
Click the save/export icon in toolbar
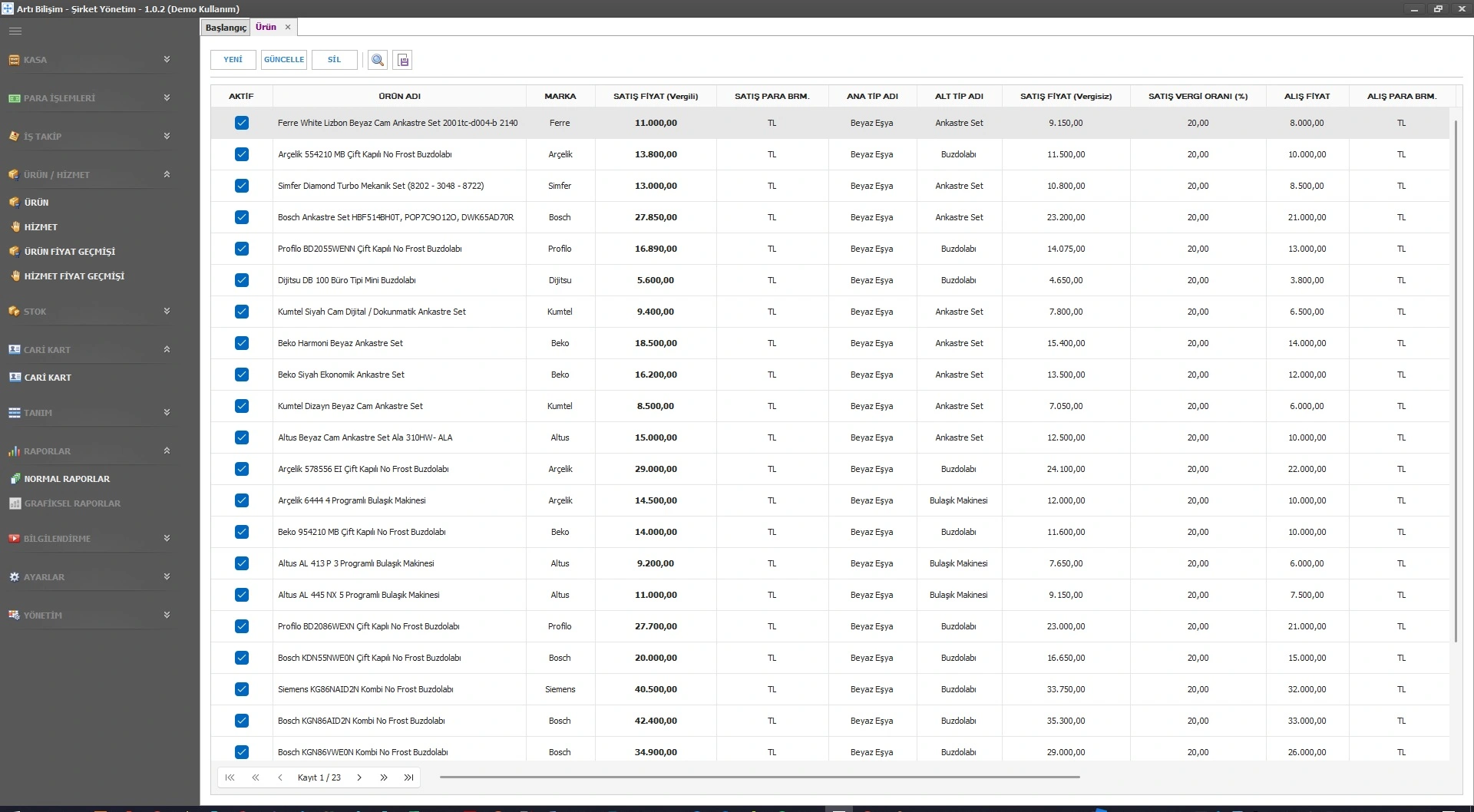click(403, 60)
